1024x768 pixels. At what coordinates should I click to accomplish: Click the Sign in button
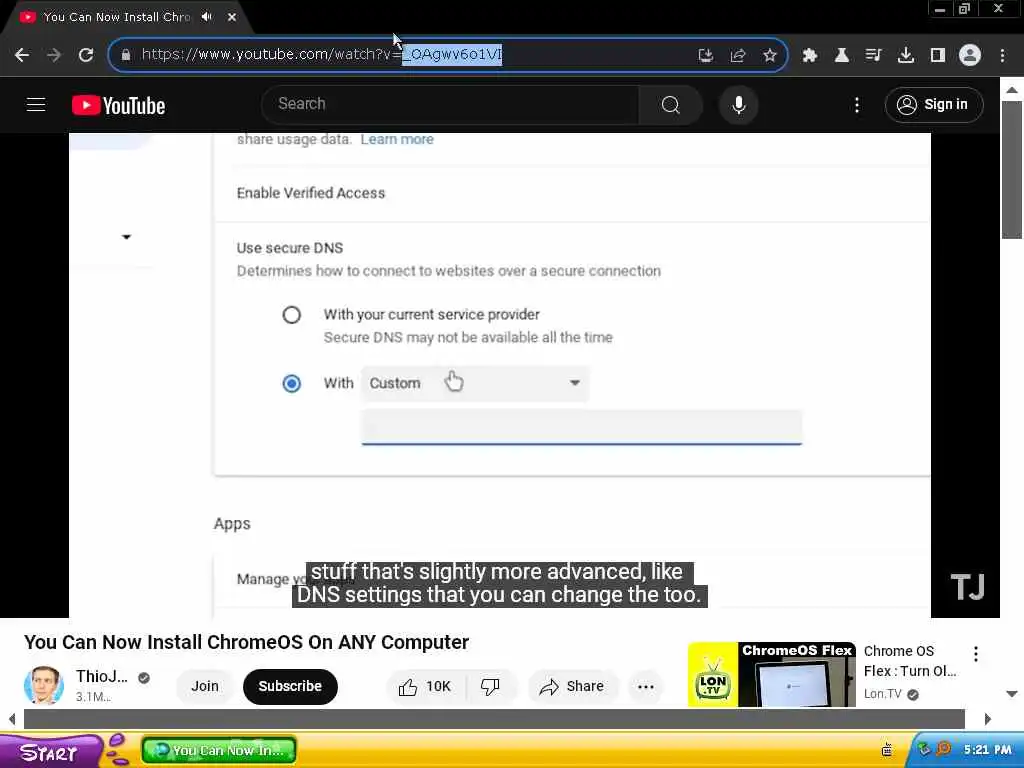pyautogui.click(x=934, y=104)
